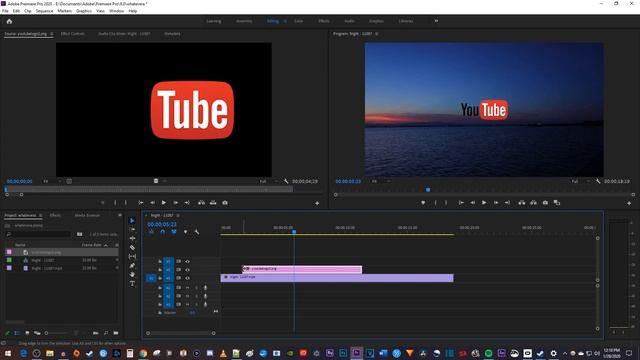Screen dimensions: 640x360
Task: Click Extract button in Program monitor
Action: pyautogui.click(x=533, y=202)
